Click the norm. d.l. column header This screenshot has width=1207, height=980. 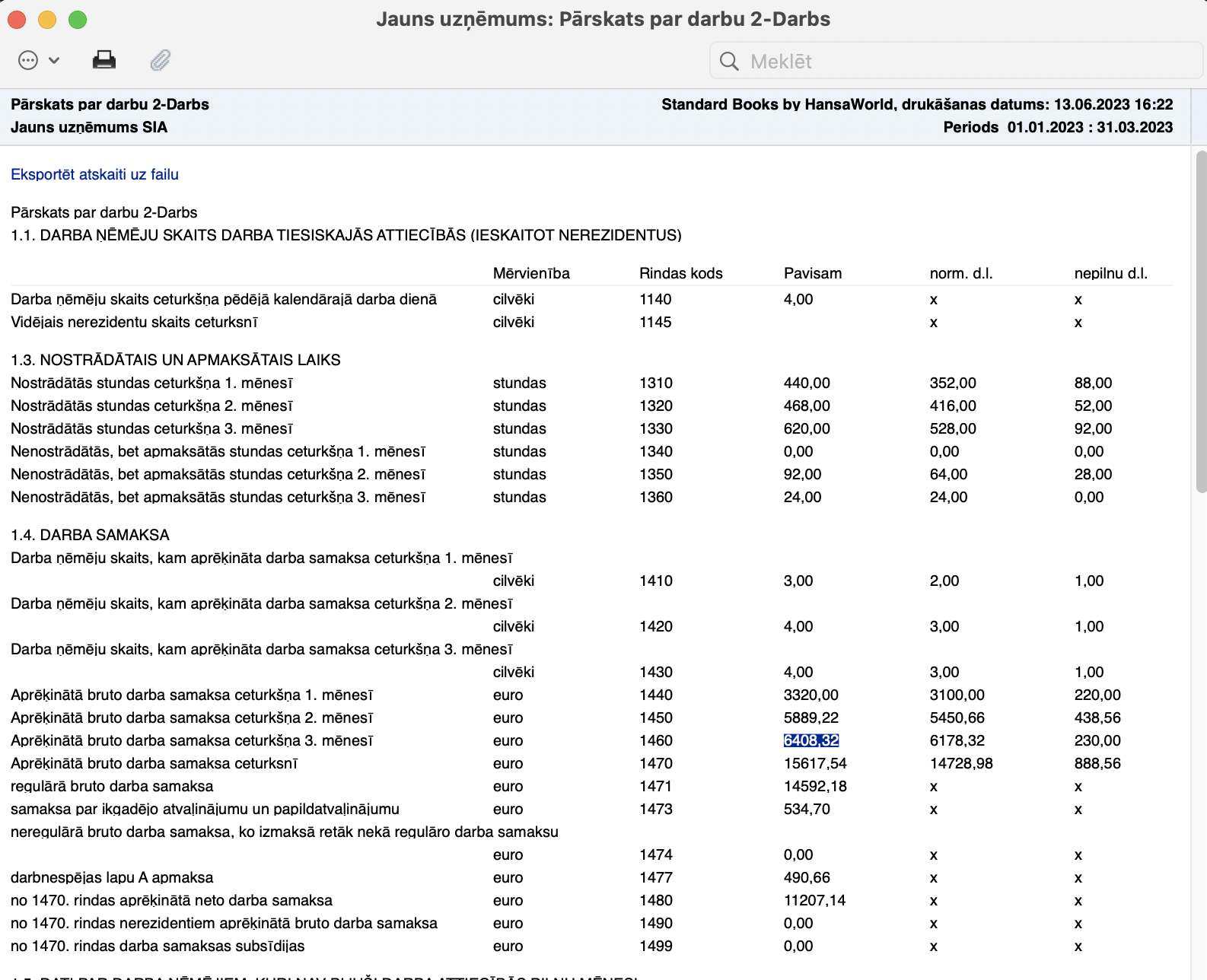tap(960, 273)
